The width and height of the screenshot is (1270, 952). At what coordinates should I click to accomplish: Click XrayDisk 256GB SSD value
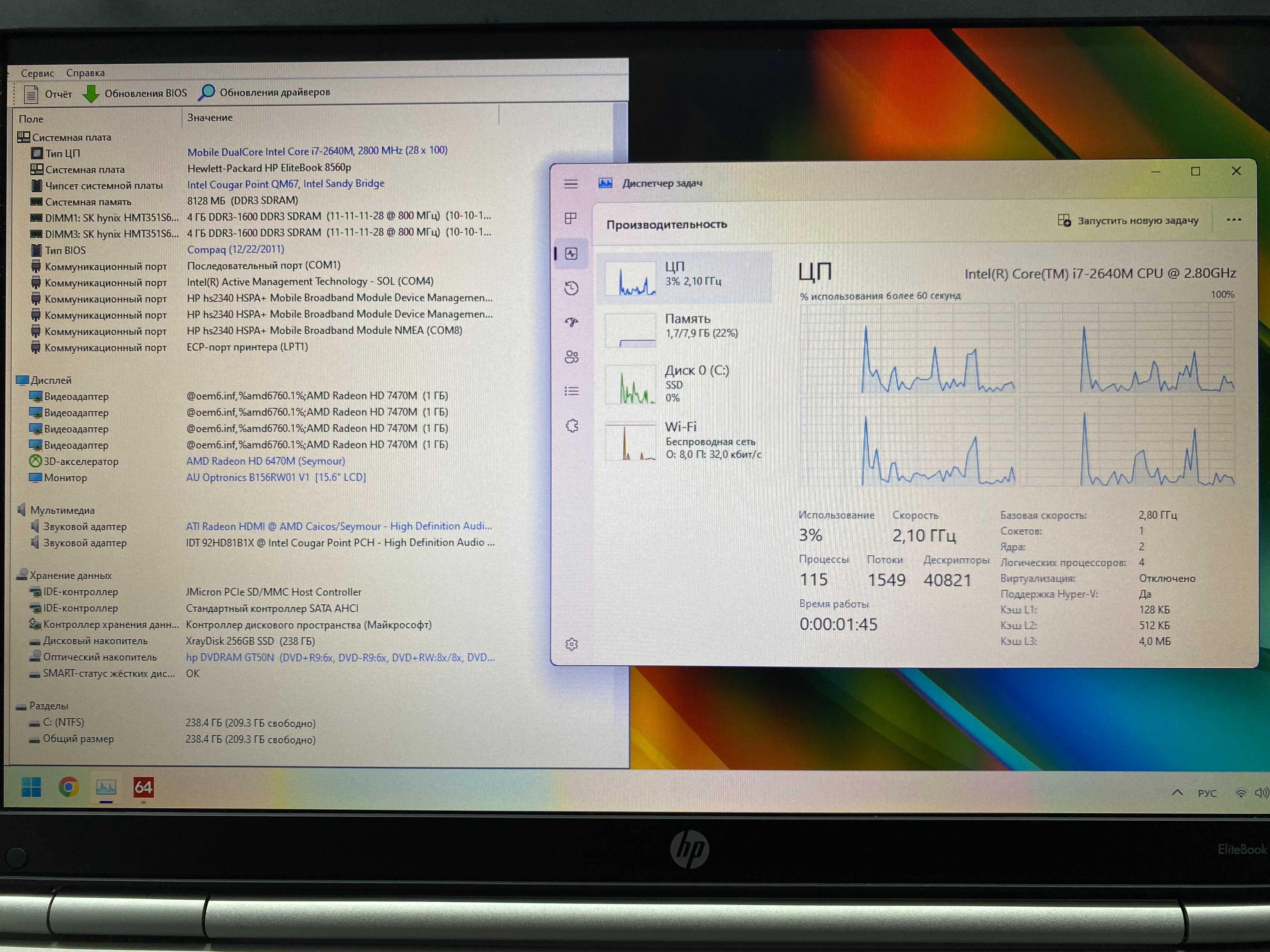click(250, 640)
